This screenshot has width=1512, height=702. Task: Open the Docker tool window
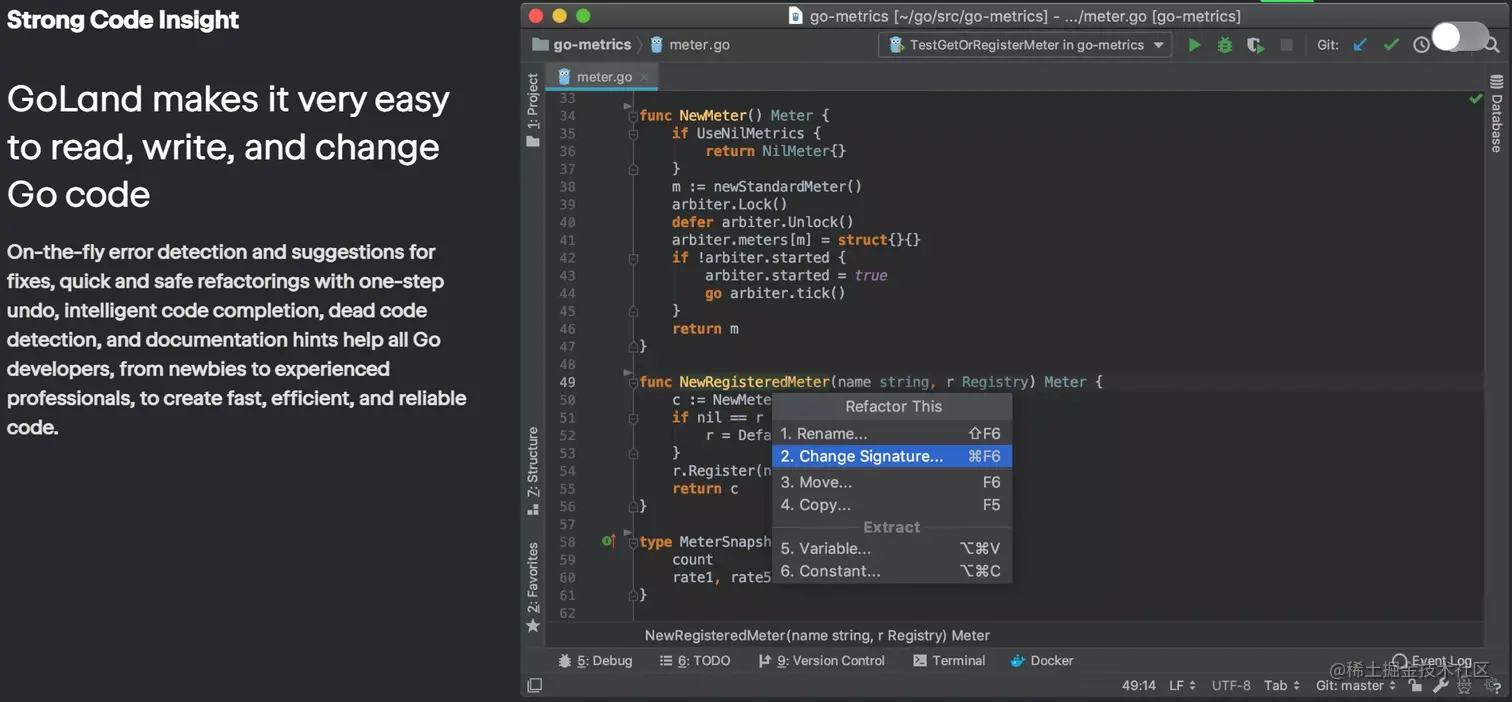[x=1042, y=661]
